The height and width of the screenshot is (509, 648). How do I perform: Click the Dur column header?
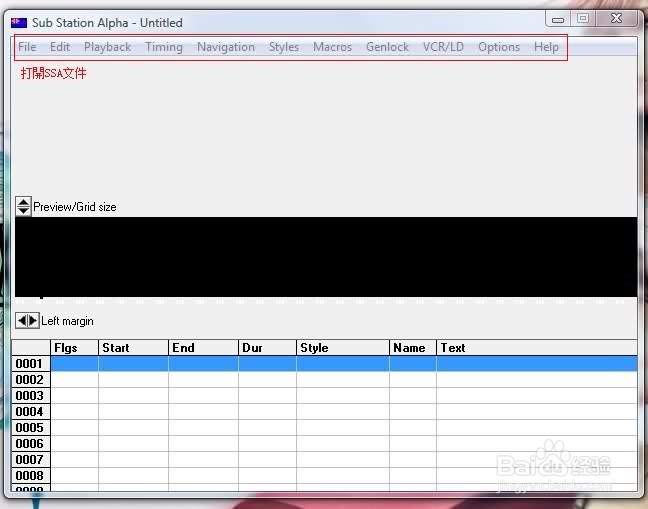pos(267,348)
